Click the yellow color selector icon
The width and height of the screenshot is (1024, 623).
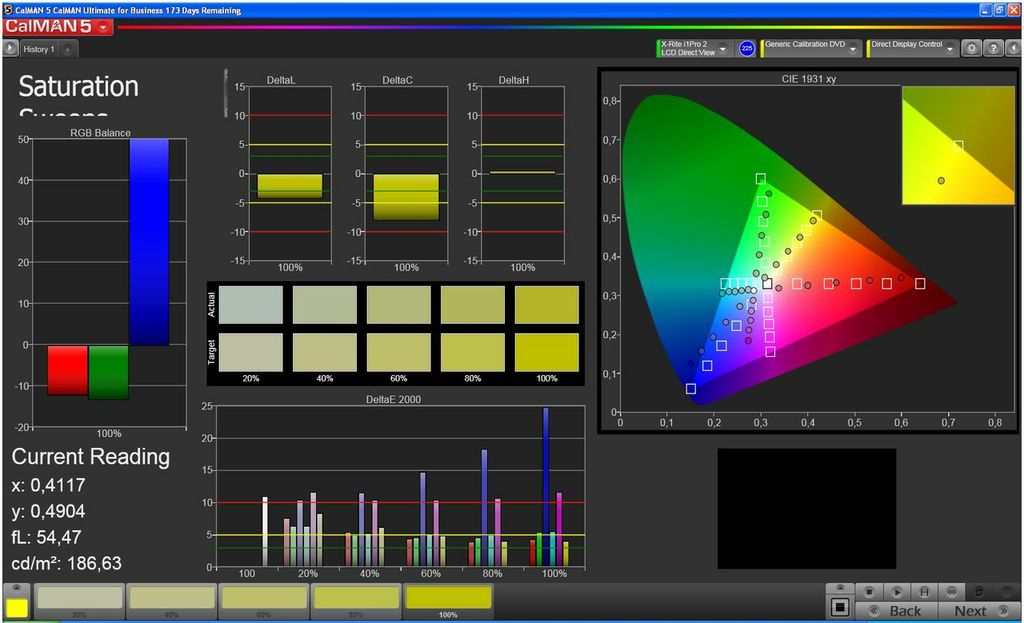click(x=17, y=607)
